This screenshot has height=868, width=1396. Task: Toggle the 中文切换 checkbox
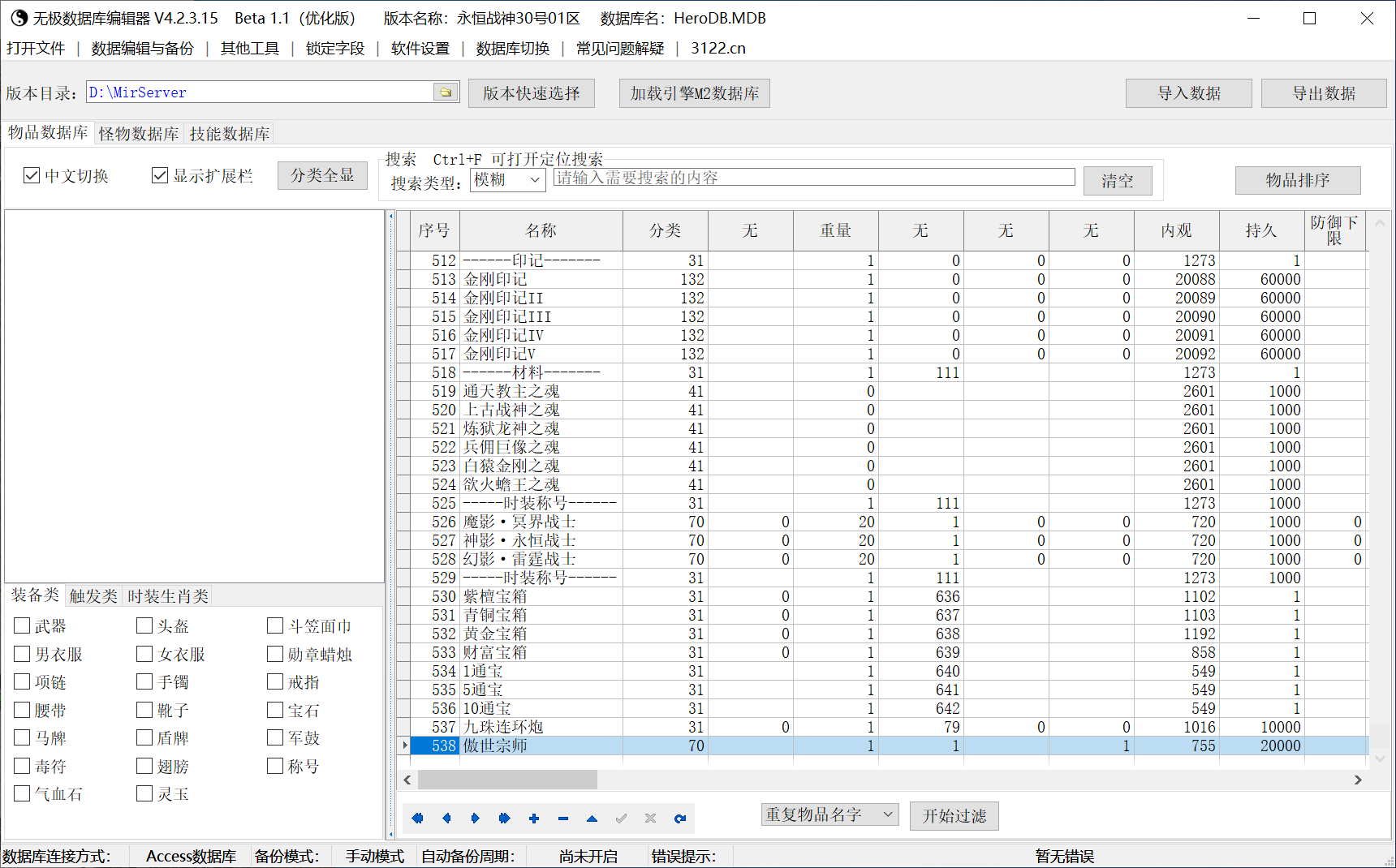click(x=32, y=175)
